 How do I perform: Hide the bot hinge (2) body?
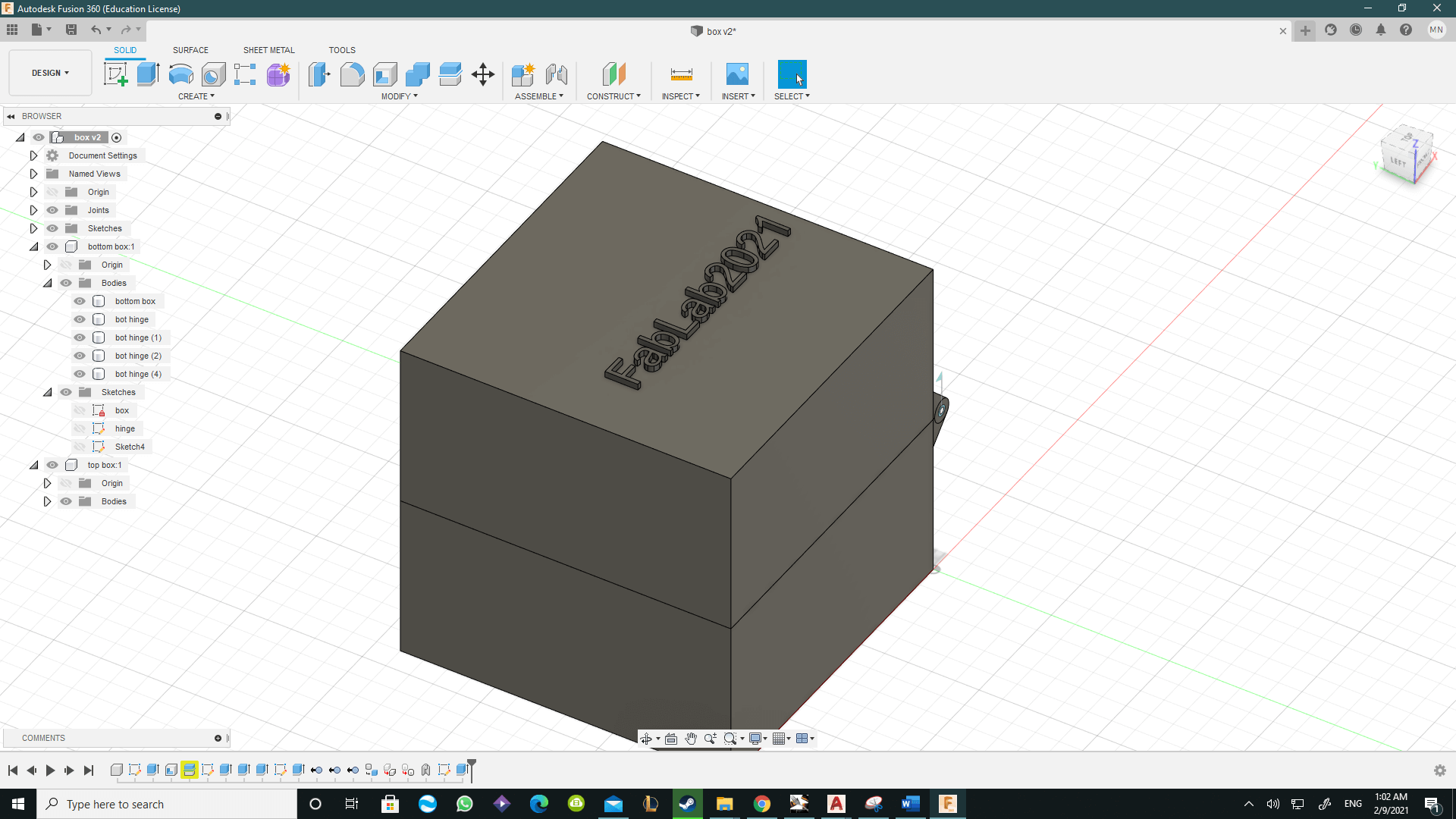pos(80,356)
